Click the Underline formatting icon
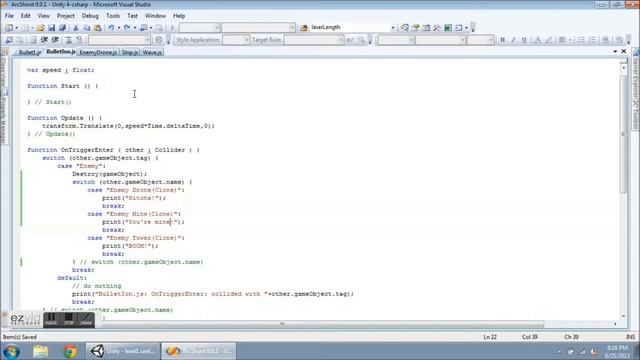 [524, 40]
